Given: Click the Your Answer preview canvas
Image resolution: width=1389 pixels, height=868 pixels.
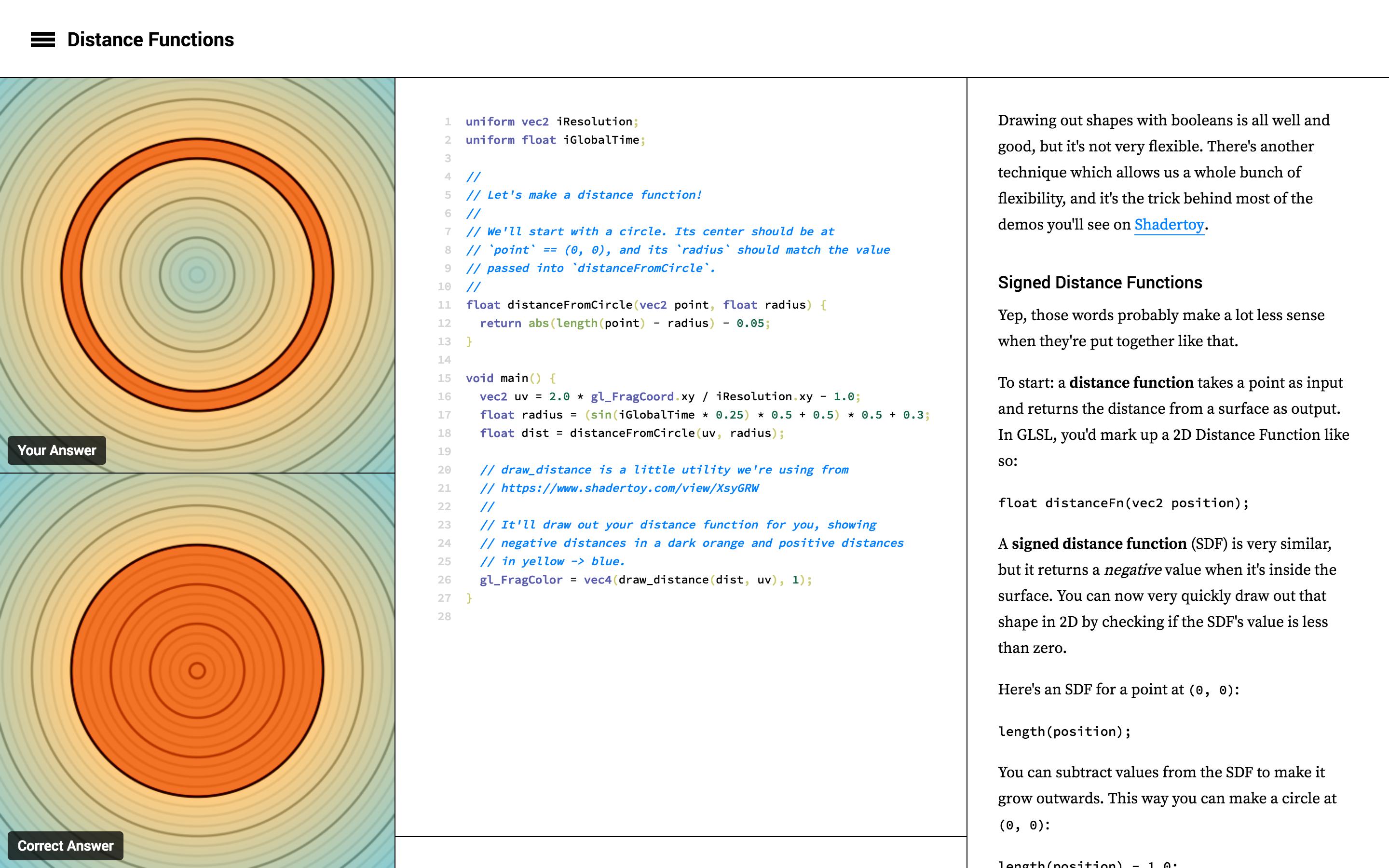Looking at the screenshot, I should (197, 274).
